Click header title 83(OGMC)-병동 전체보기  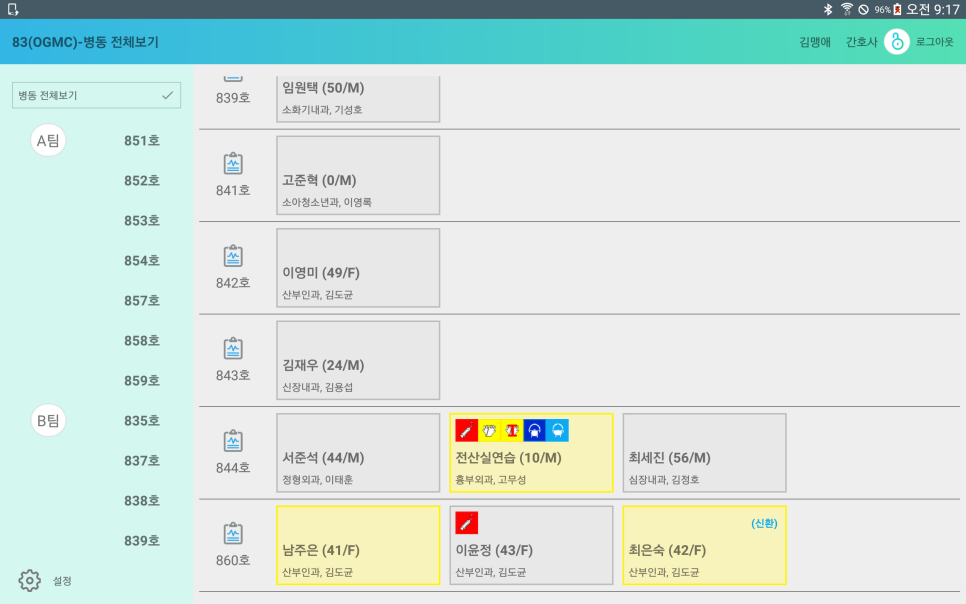tap(85, 42)
